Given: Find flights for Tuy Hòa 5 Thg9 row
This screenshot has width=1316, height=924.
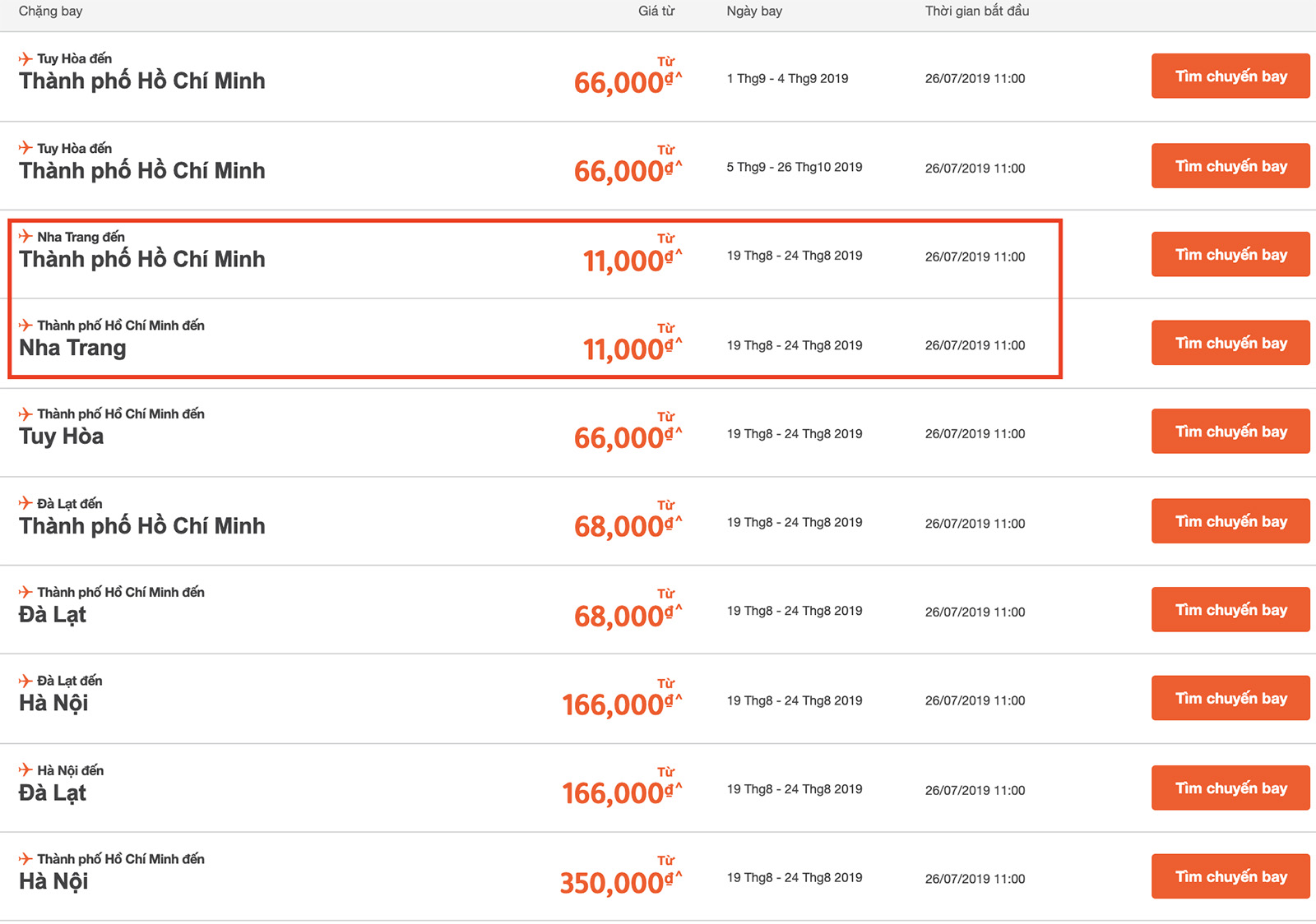Looking at the screenshot, I should [1230, 166].
